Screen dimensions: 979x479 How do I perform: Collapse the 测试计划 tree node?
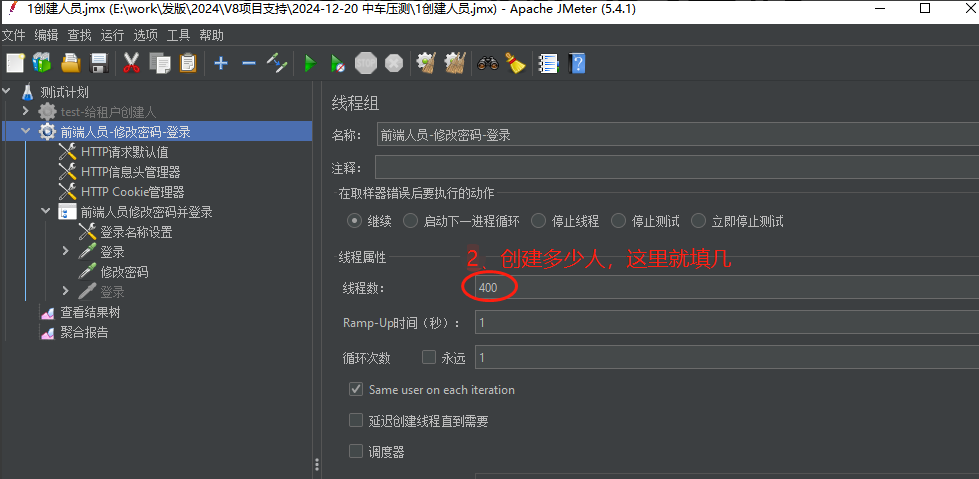tap(6, 91)
